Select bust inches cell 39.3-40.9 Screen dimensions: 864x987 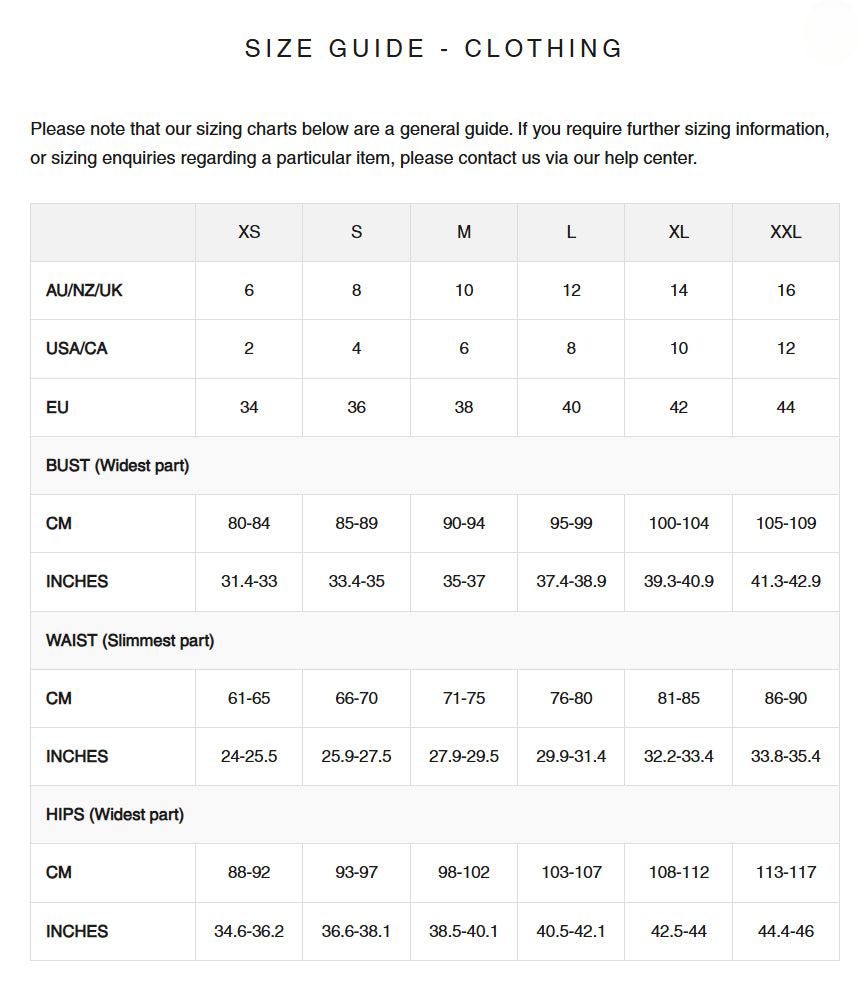(x=678, y=582)
